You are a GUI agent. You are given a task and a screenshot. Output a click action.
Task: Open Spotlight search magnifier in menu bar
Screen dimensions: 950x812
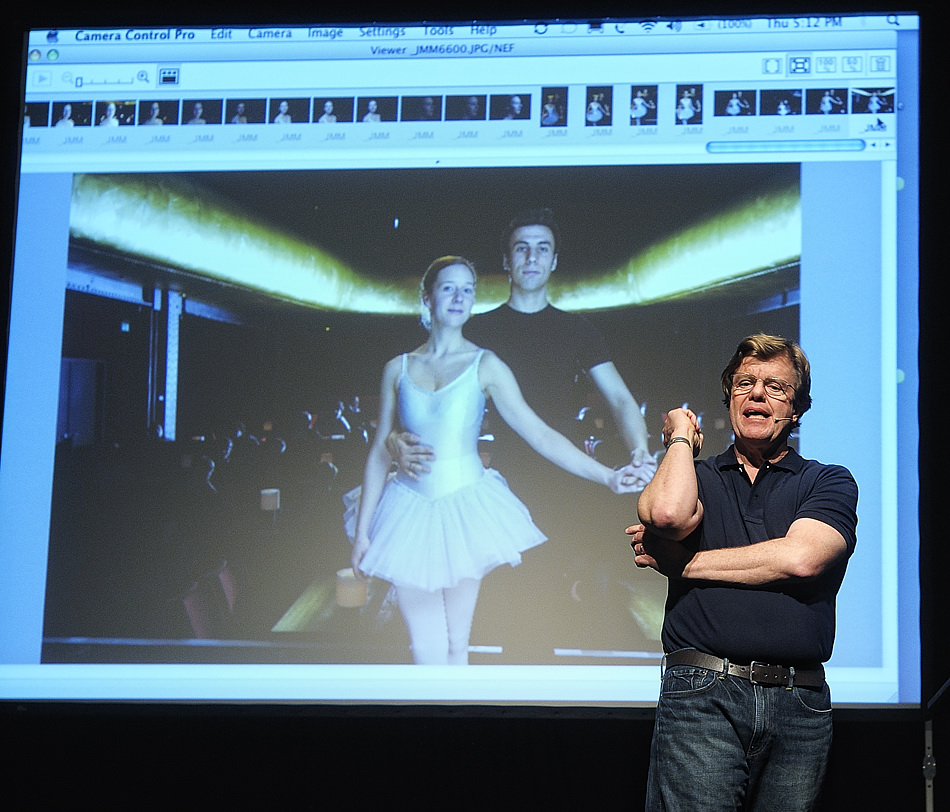coord(893,21)
